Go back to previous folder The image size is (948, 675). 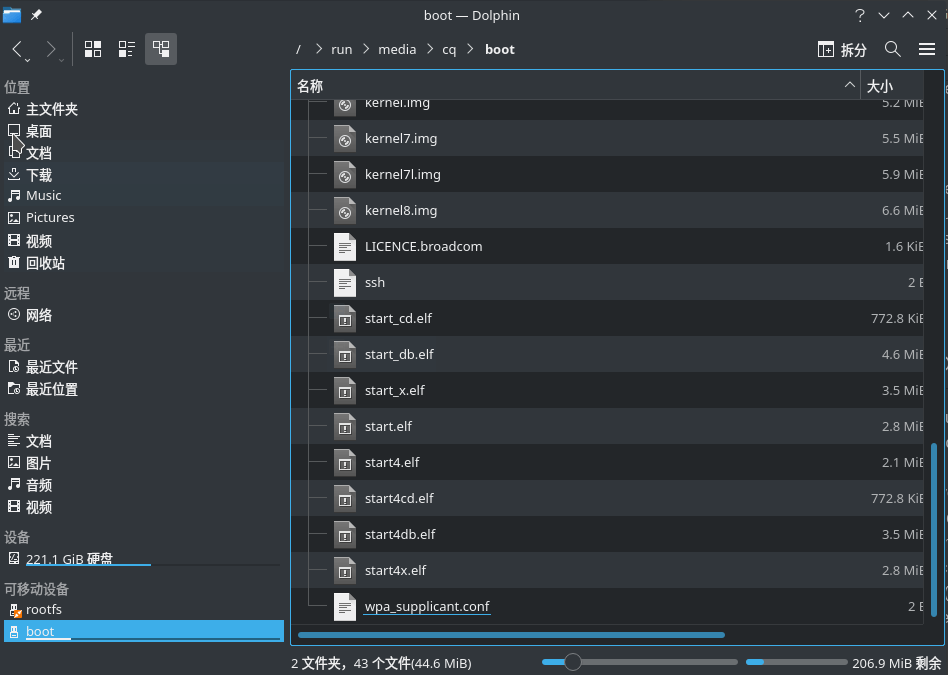click(18, 49)
